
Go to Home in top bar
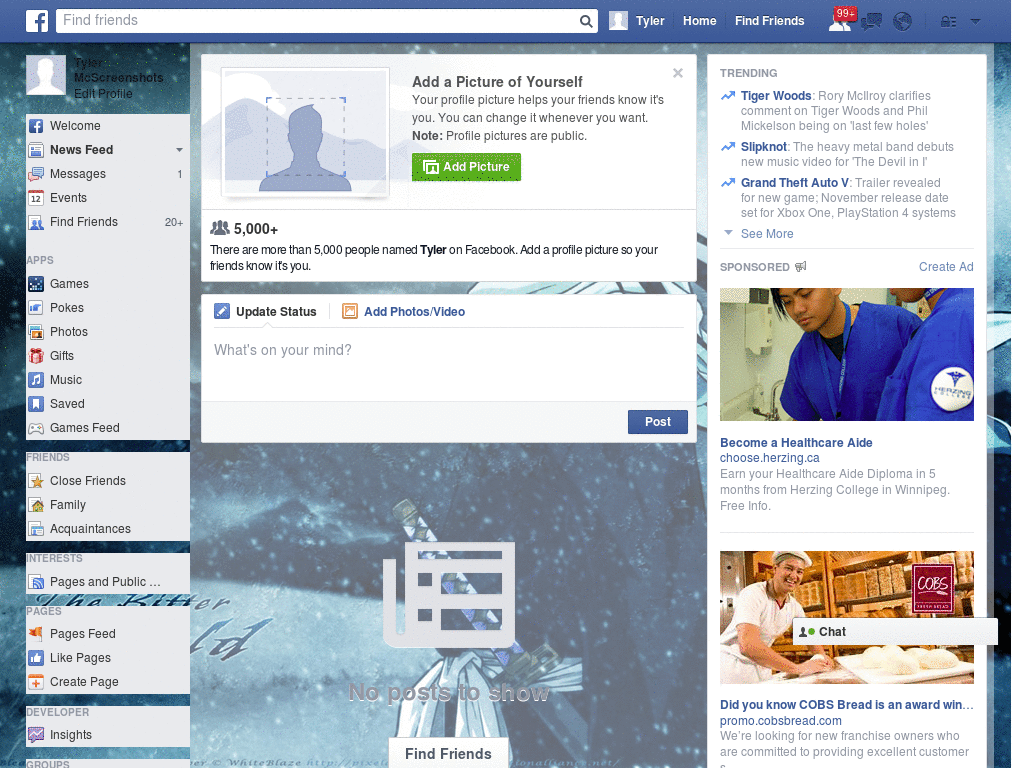[x=699, y=21]
